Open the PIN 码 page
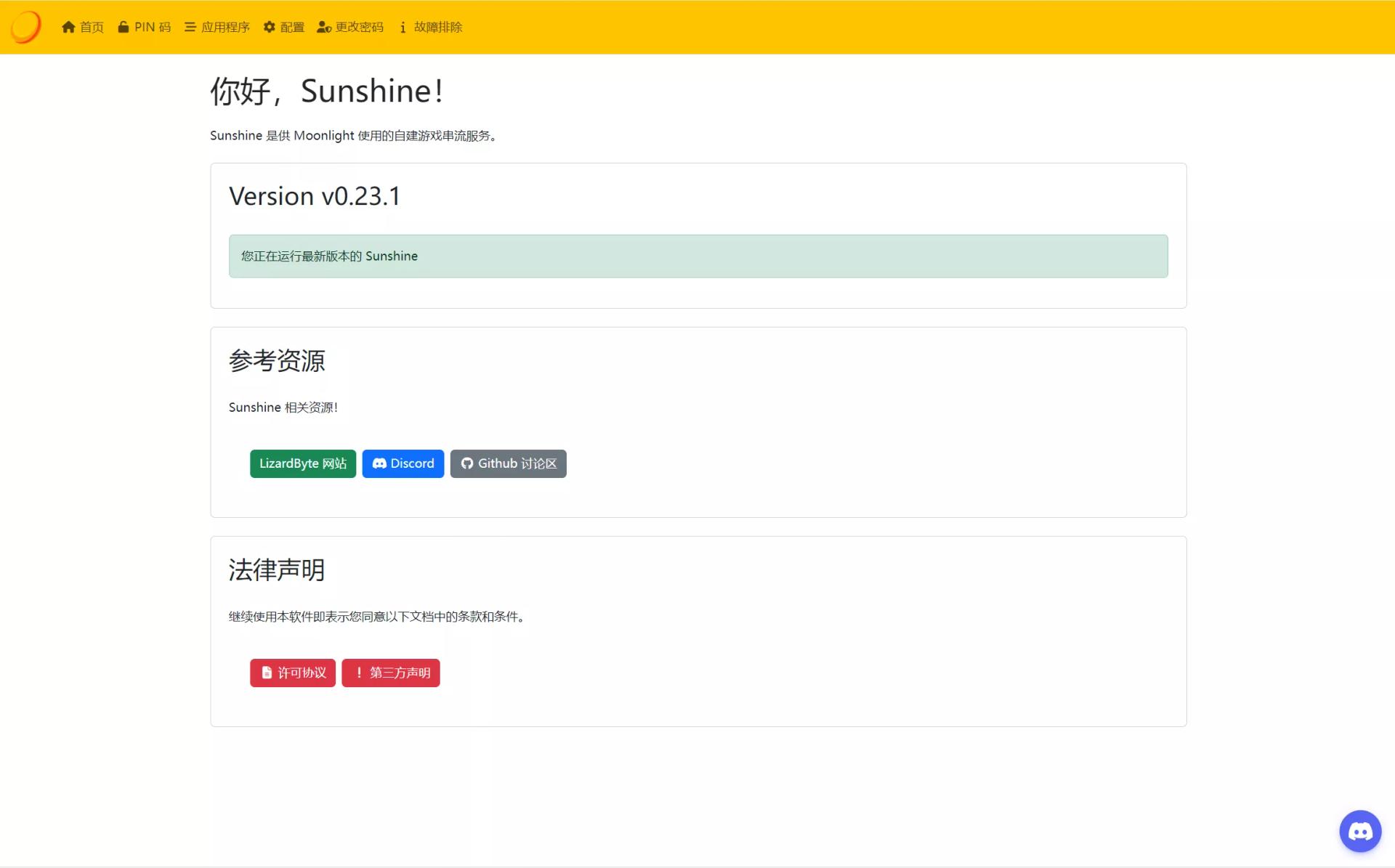1395x868 pixels. [144, 27]
